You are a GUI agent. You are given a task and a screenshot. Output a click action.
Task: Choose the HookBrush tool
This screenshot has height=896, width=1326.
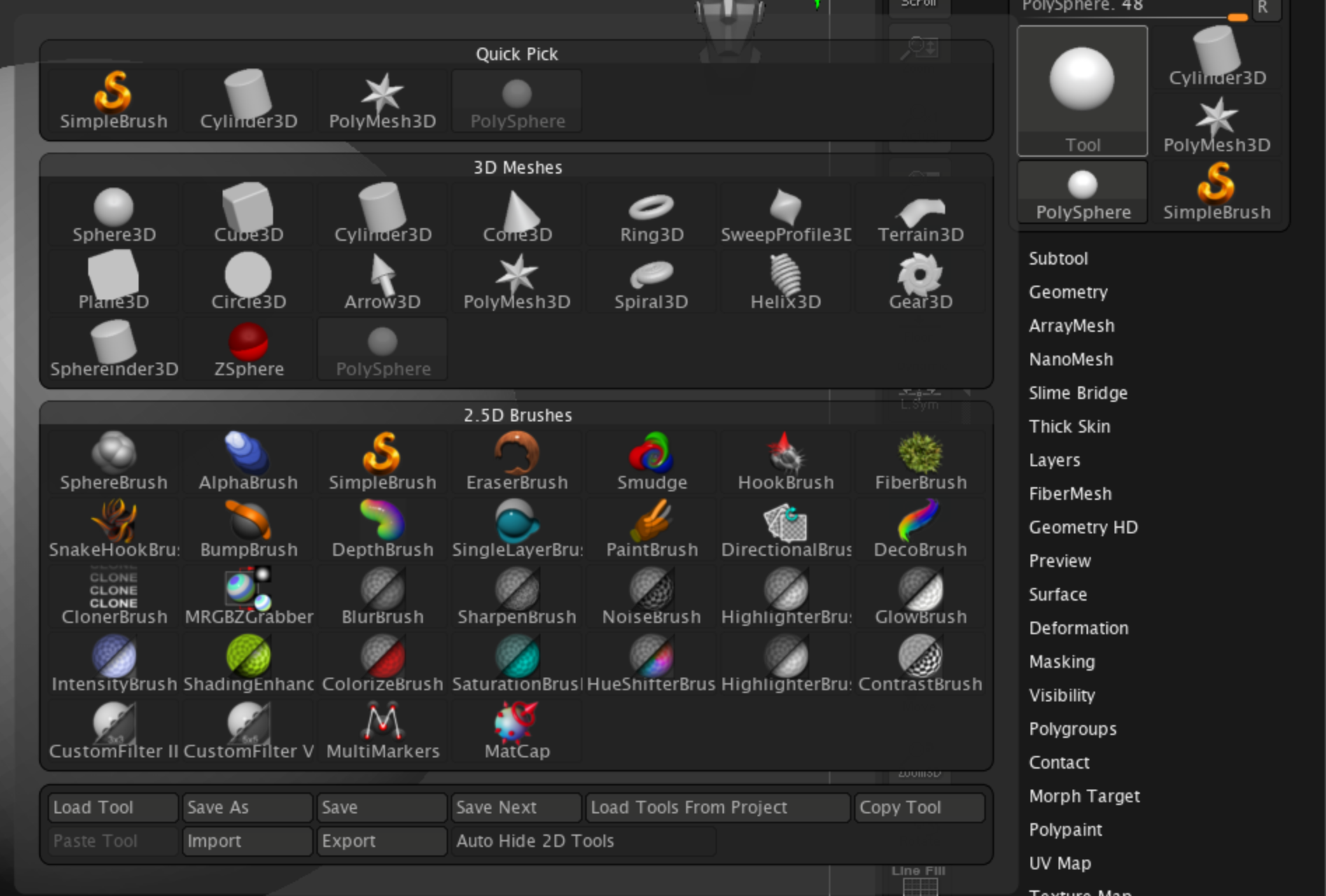point(786,462)
